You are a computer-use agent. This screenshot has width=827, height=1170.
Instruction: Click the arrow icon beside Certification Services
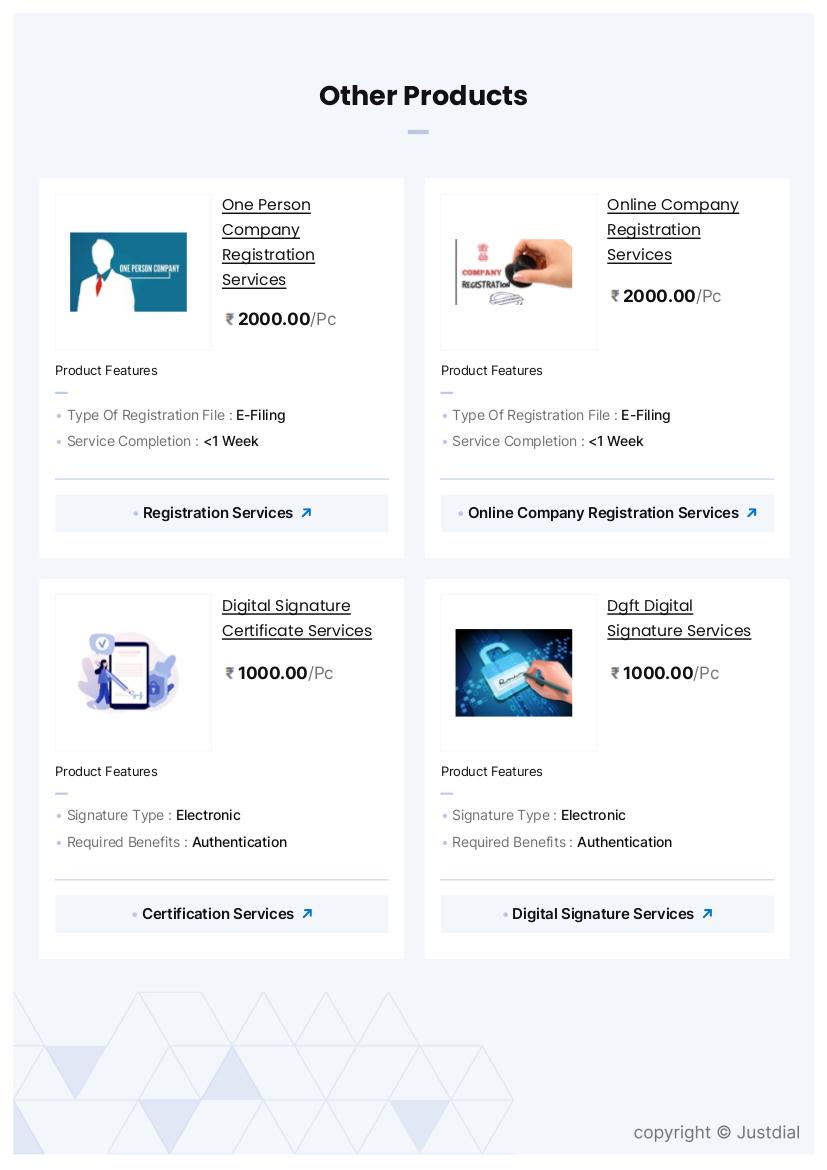pyautogui.click(x=307, y=914)
